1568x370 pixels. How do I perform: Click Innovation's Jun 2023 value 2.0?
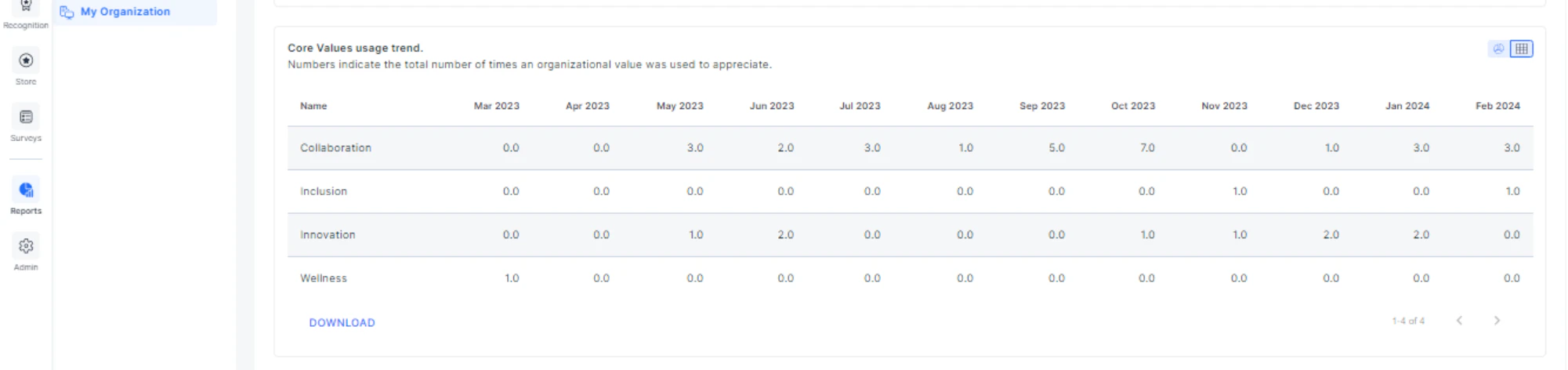coord(785,234)
